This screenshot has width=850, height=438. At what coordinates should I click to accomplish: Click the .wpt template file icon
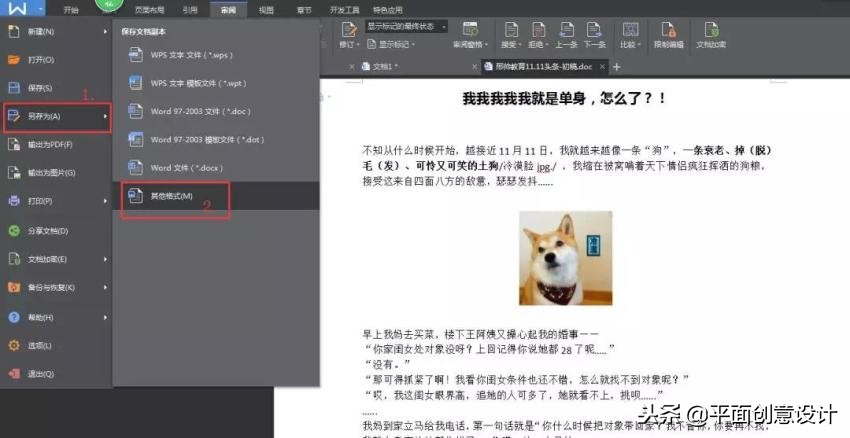coord(135,82)
